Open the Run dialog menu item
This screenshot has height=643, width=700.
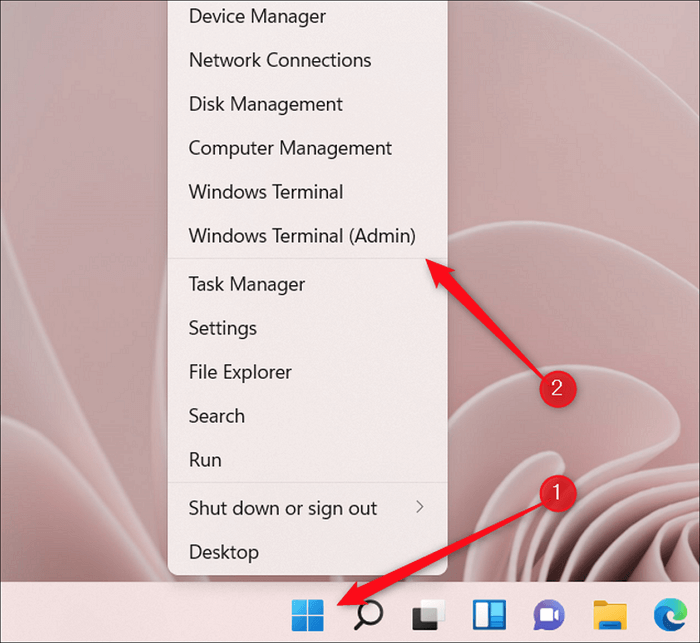point(205,460)
